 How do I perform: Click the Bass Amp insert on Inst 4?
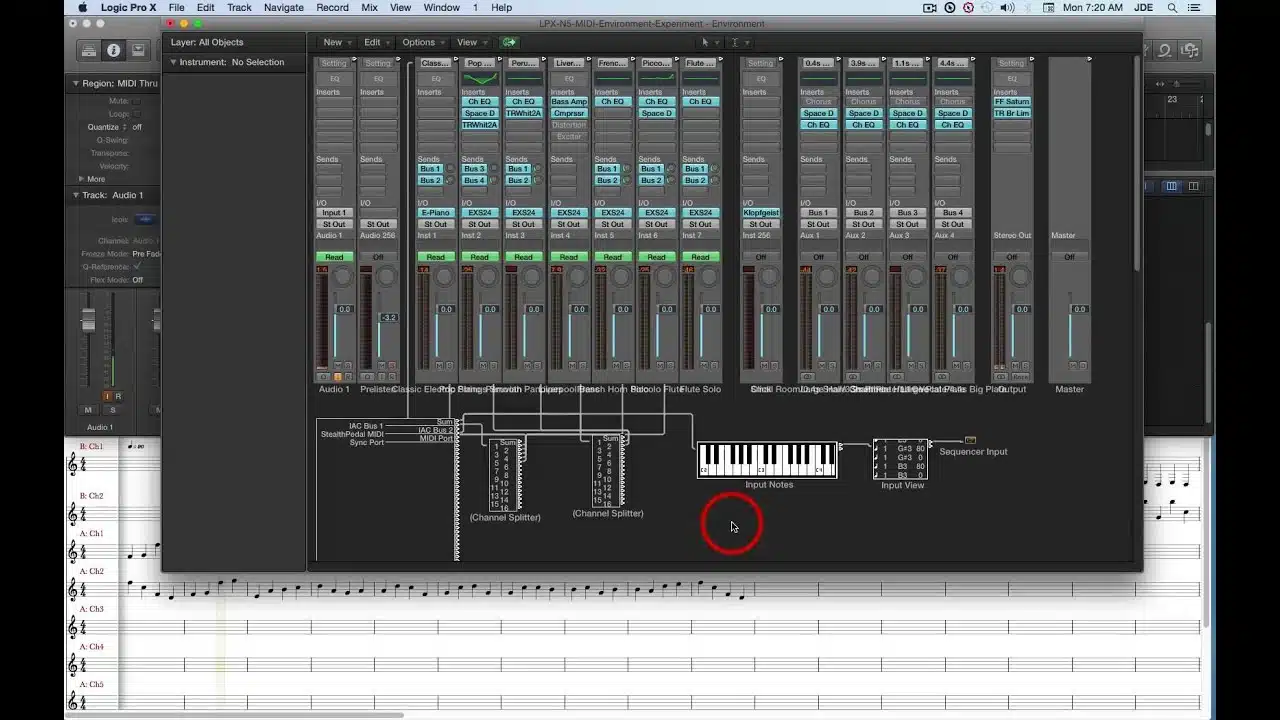tap(569, 102)
